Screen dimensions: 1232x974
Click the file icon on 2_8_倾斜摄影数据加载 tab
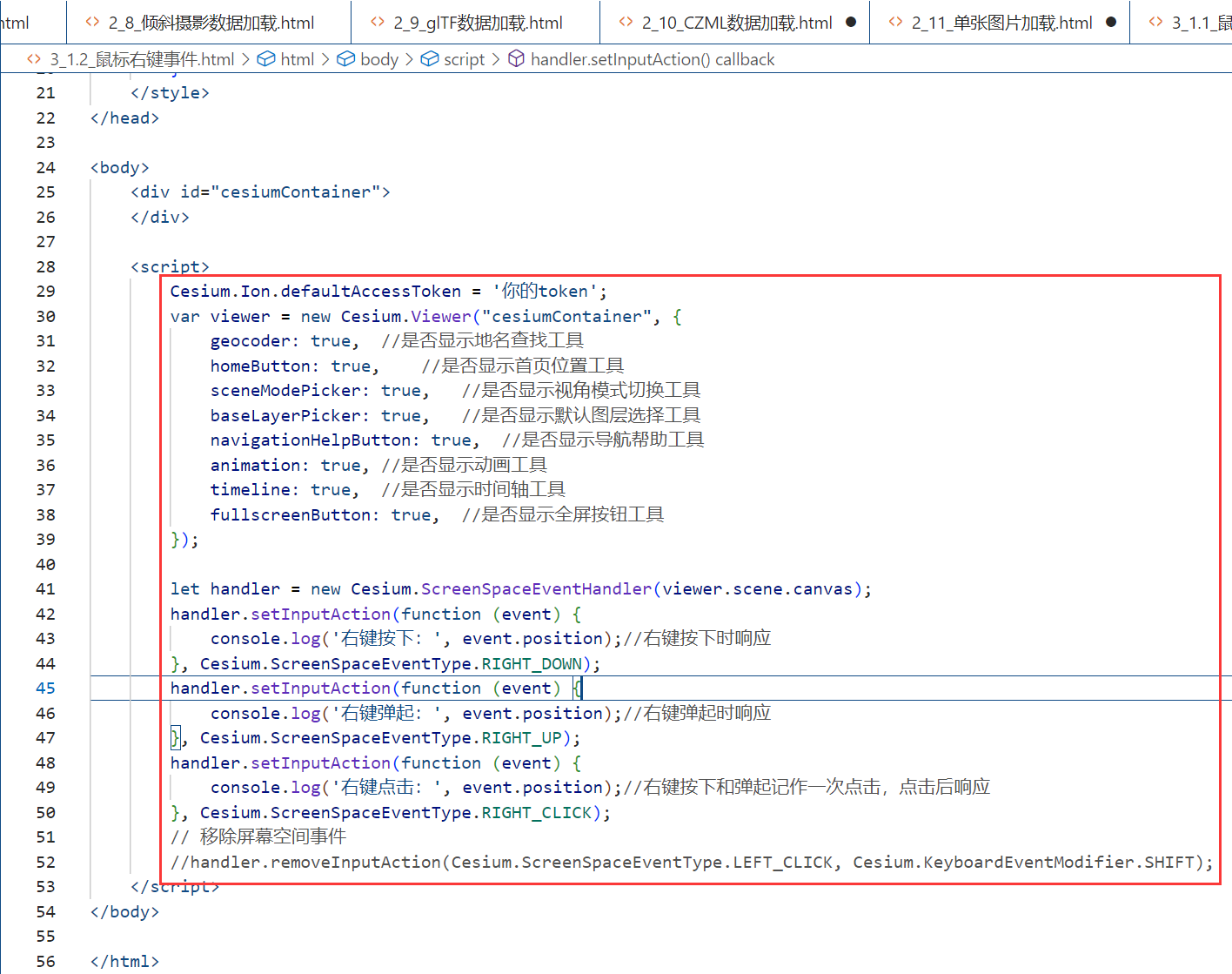[92, 23]
